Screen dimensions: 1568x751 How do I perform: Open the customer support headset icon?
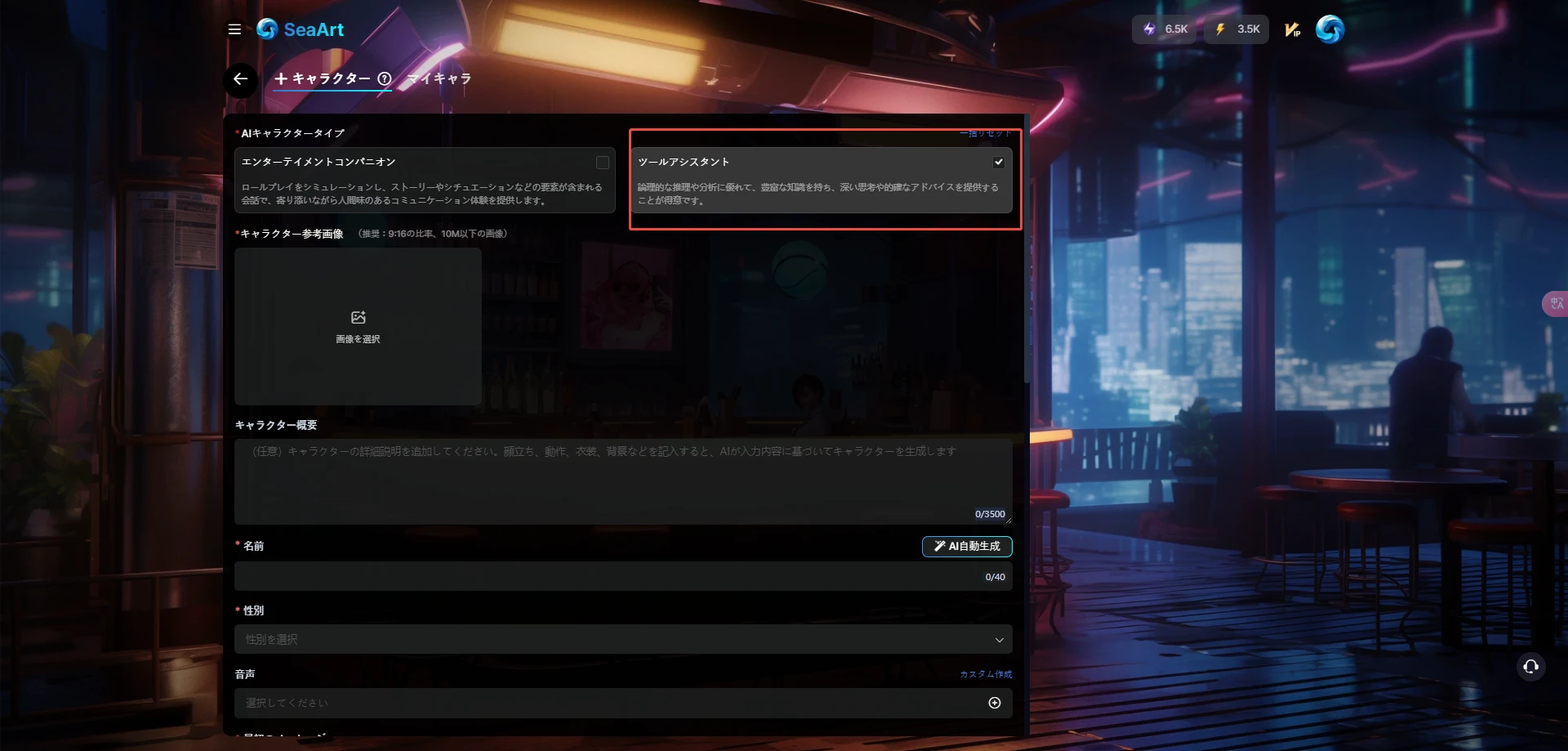(x=1530, y=667)
